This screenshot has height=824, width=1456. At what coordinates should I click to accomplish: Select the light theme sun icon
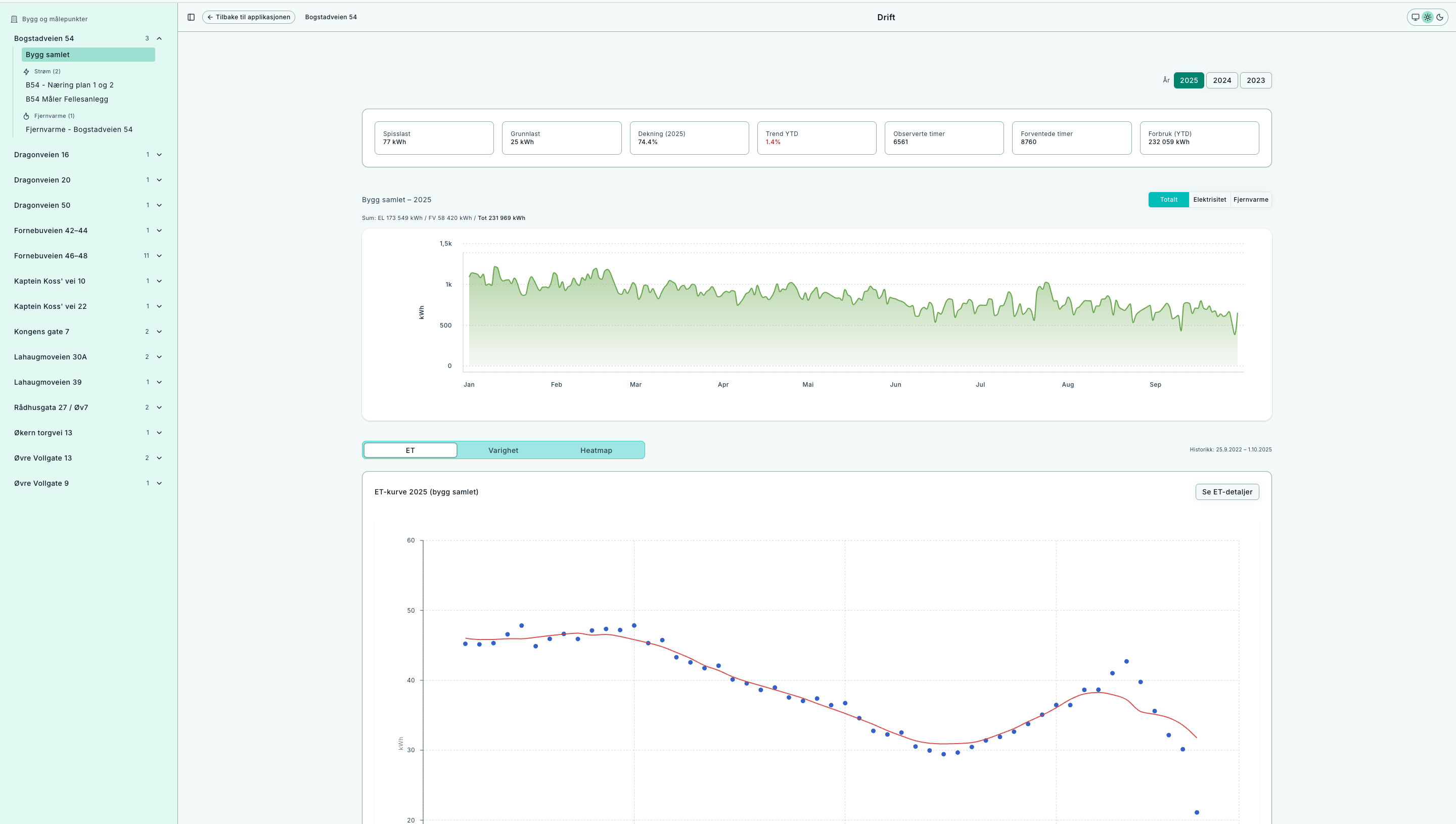pyautogui.click(x=1428, y=17)
